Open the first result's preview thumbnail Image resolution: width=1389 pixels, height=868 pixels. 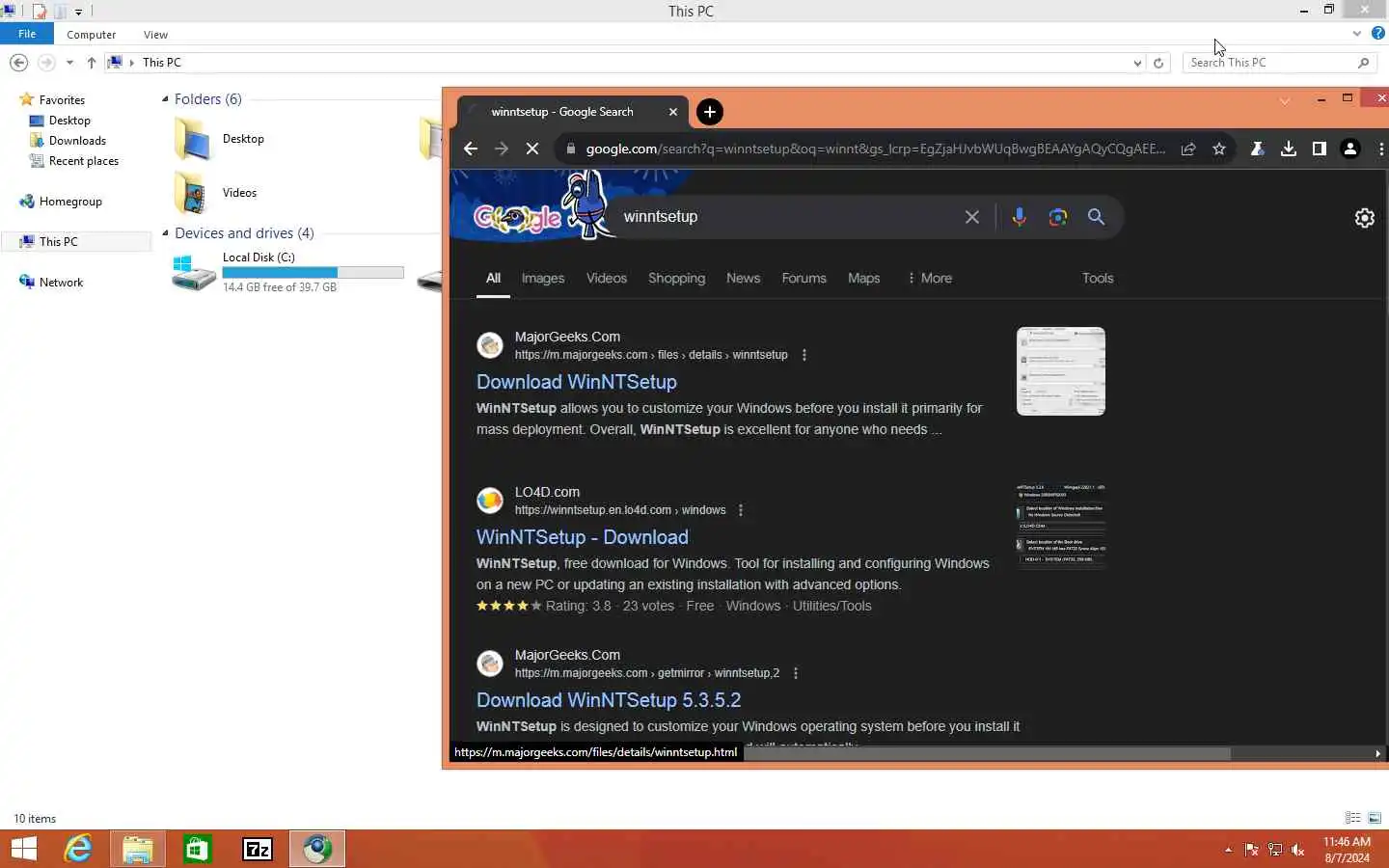coord(1061,371)
